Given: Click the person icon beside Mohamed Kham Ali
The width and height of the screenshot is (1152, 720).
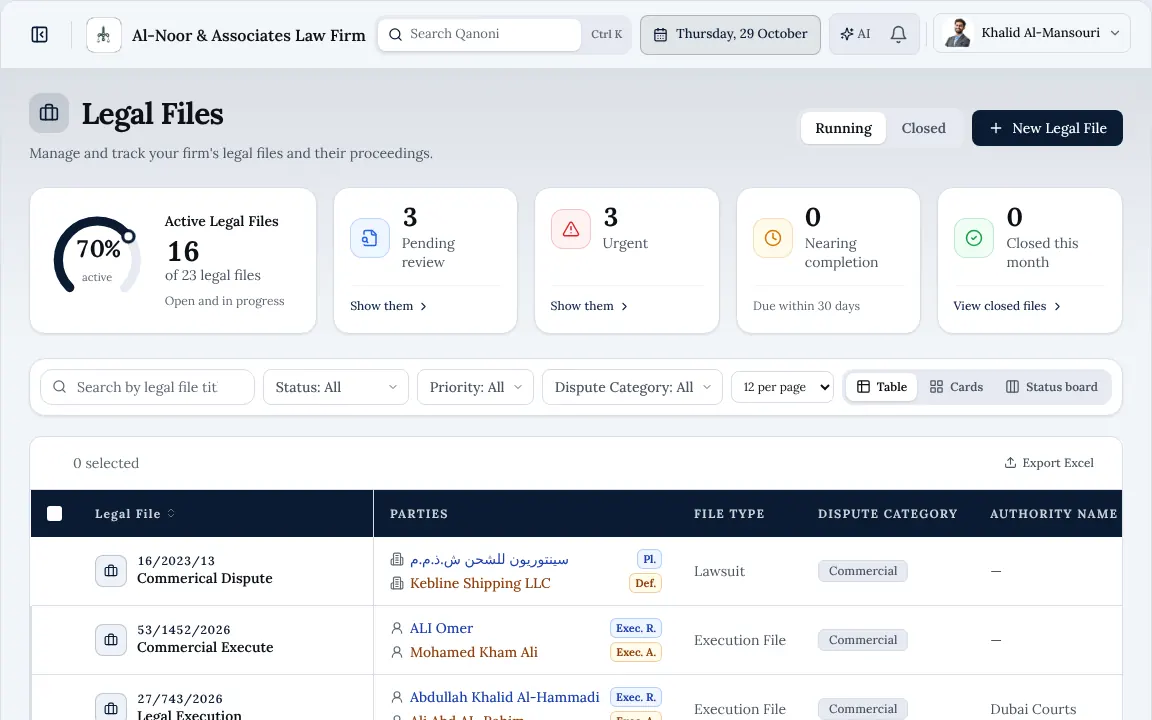Looking at the screenshot, I should [397, 652].
